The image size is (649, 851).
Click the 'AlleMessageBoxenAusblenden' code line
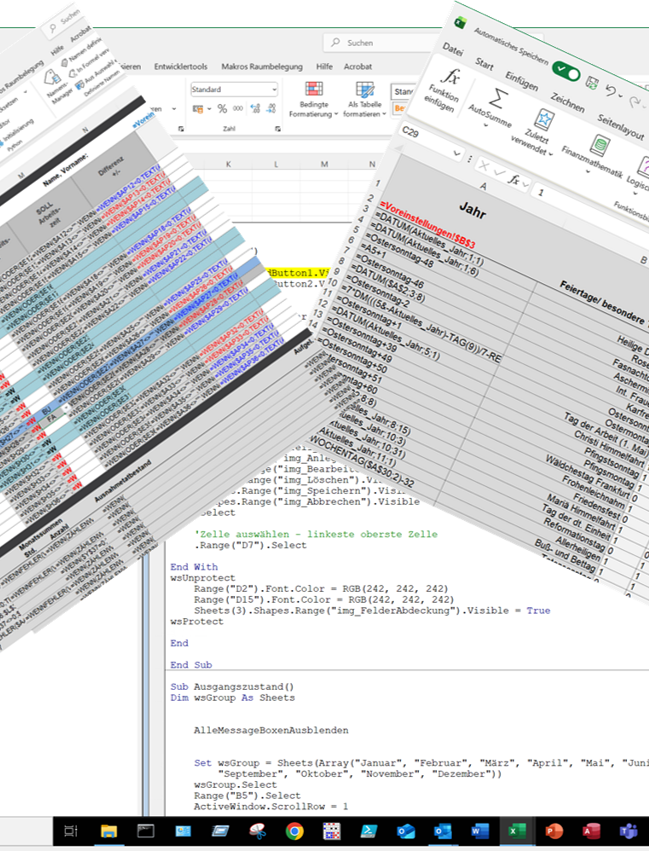(271, 730)
